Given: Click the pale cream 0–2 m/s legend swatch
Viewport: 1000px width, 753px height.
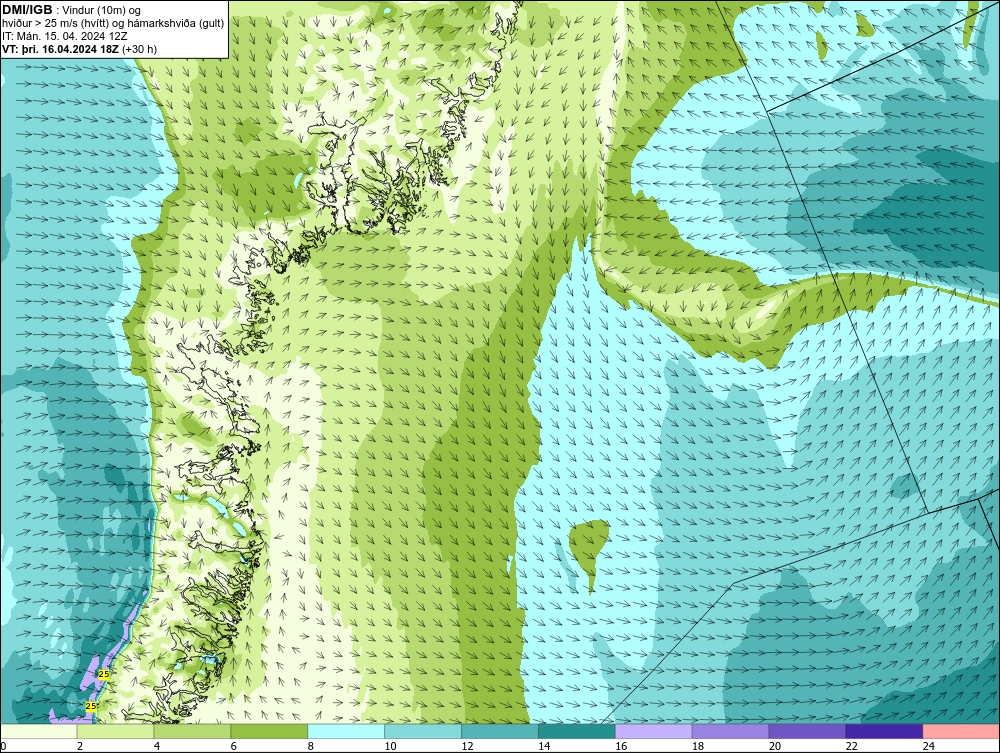Looking at the screenshot, I should point(38,731).
